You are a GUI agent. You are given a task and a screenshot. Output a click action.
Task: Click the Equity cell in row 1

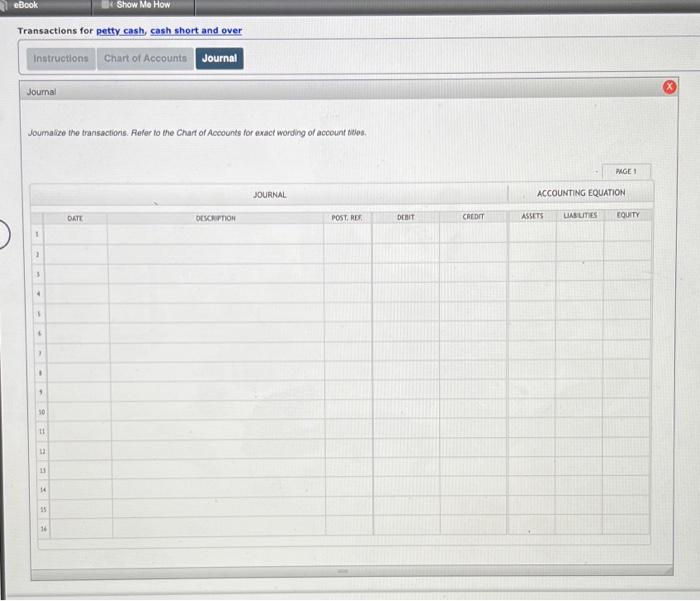point(627,232)
